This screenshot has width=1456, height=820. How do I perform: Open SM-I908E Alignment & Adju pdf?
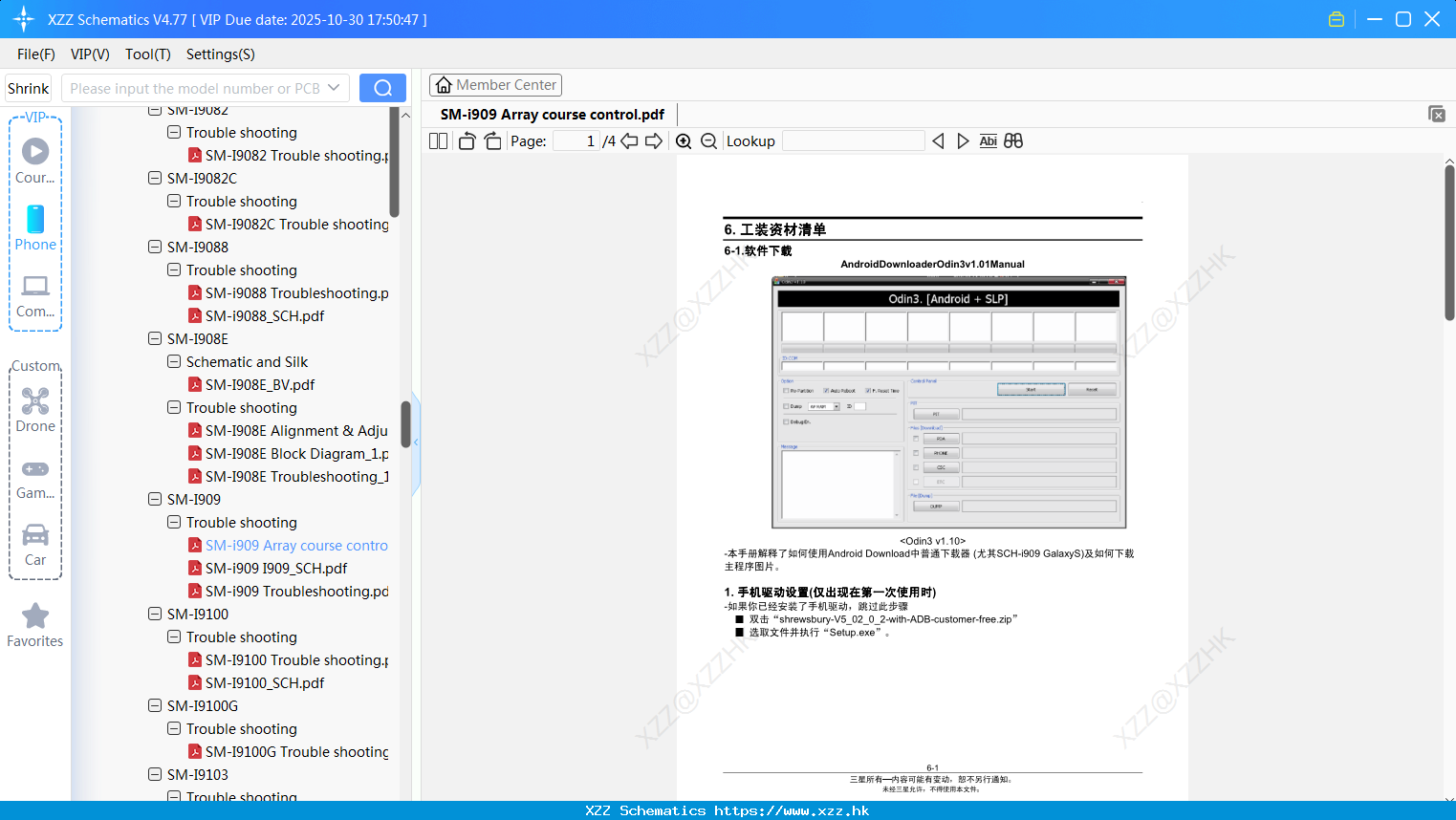(288, 431)
